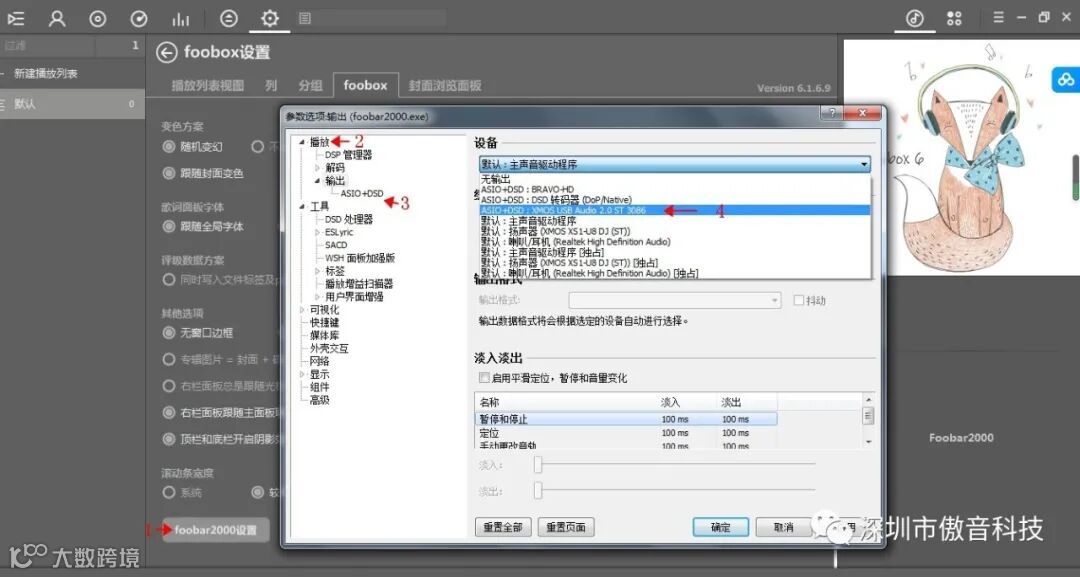Click the 取消 cancel button
Image resolution: width=1080 pixels, height=577 pixels.
tap(784, 527)
